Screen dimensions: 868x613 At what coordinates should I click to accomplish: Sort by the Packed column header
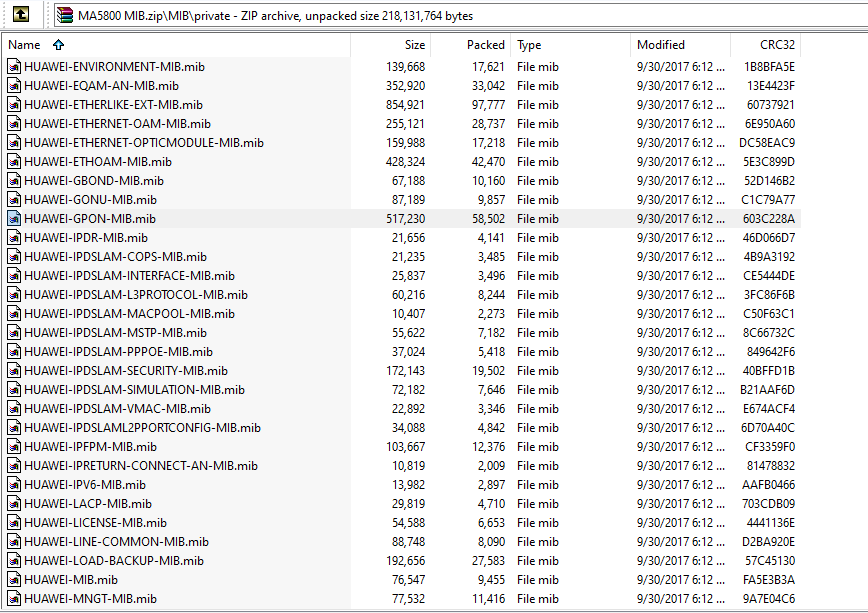(471, 45)
